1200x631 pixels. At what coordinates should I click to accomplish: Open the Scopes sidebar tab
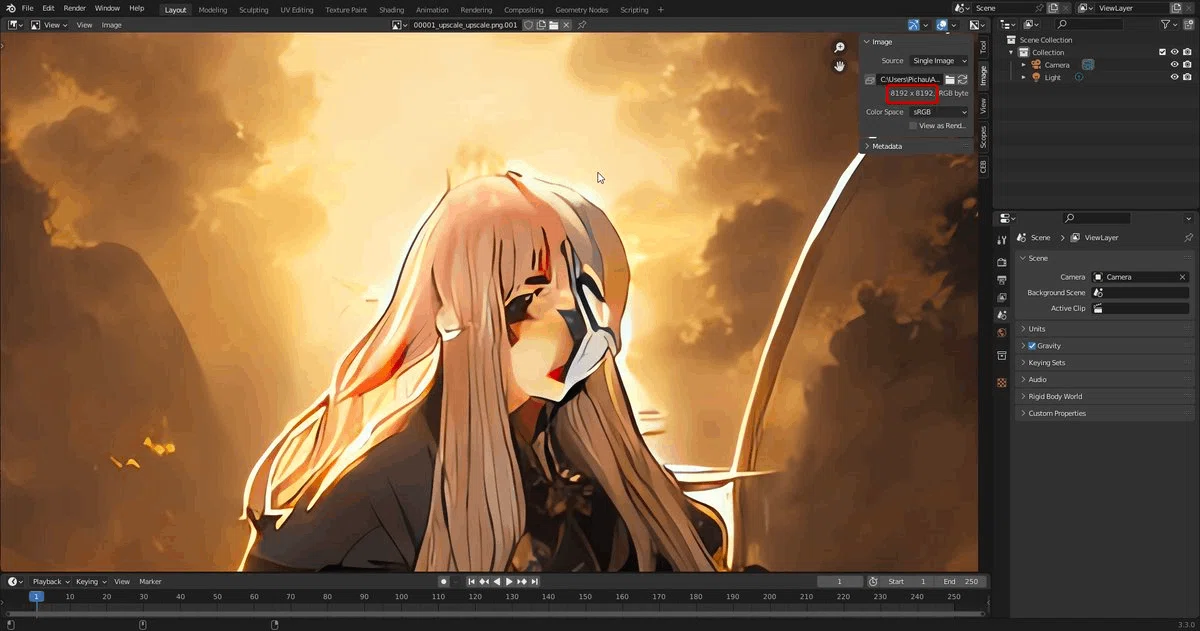tap(983, 136)
